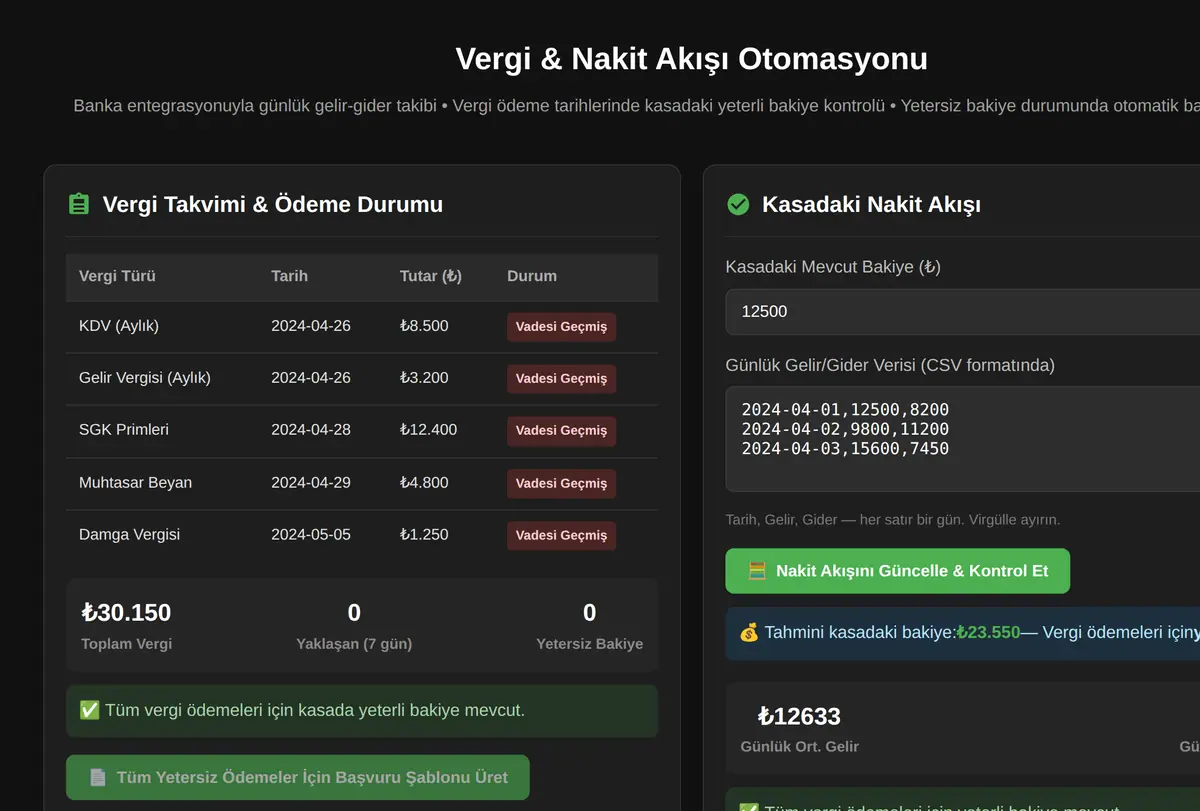Image resolution: width=1200 pixels, height=811 pixels.
Task: Click the ₺30.150 Toplam Vergi total
Action: 126,613
